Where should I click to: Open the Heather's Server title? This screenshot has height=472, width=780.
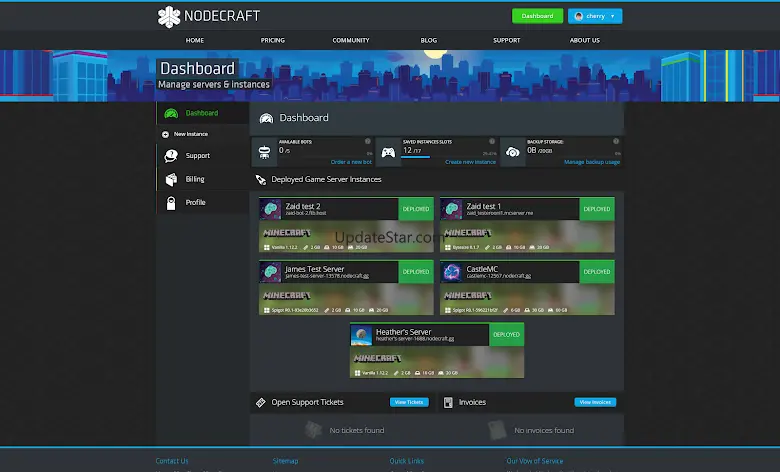[x=403, y=331]
